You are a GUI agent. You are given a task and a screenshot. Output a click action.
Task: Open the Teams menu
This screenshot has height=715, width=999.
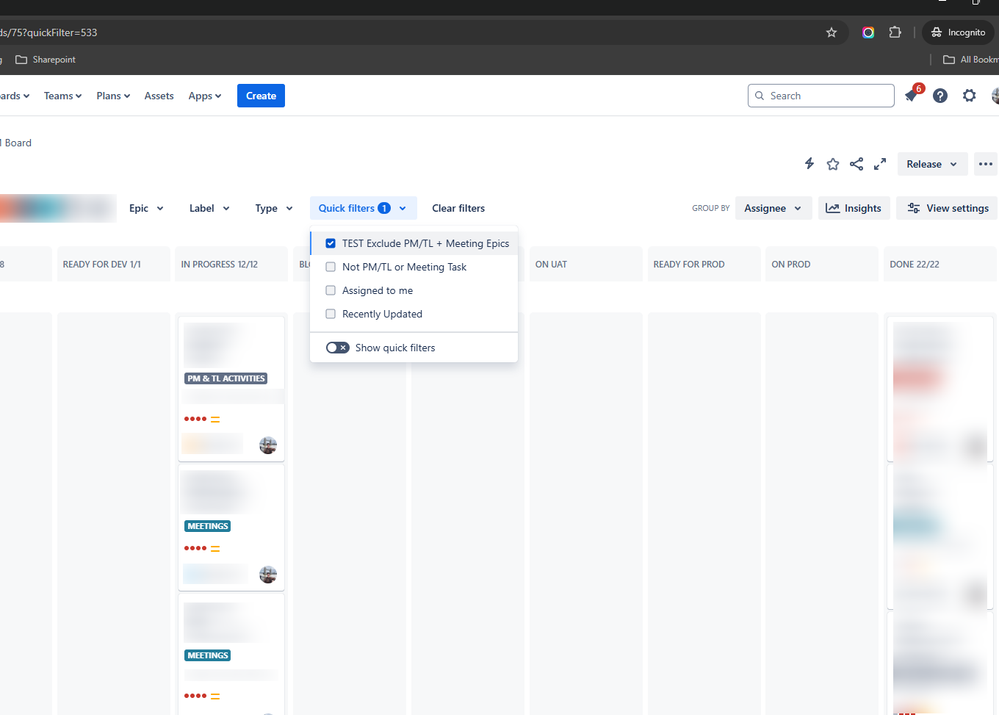tap(62, 96)
